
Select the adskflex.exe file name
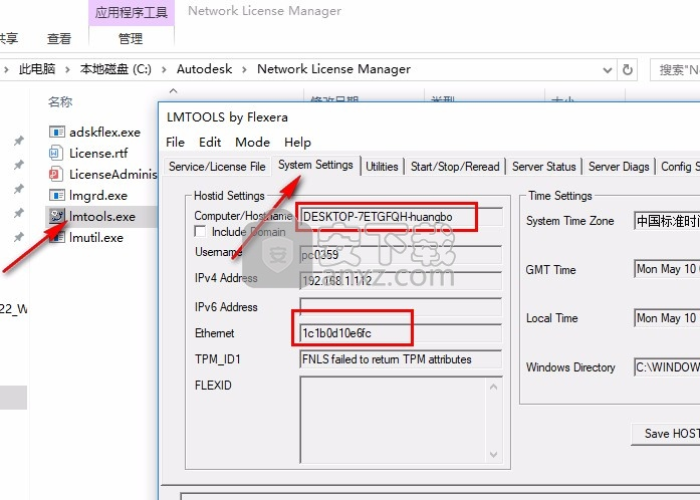point(105,132)
